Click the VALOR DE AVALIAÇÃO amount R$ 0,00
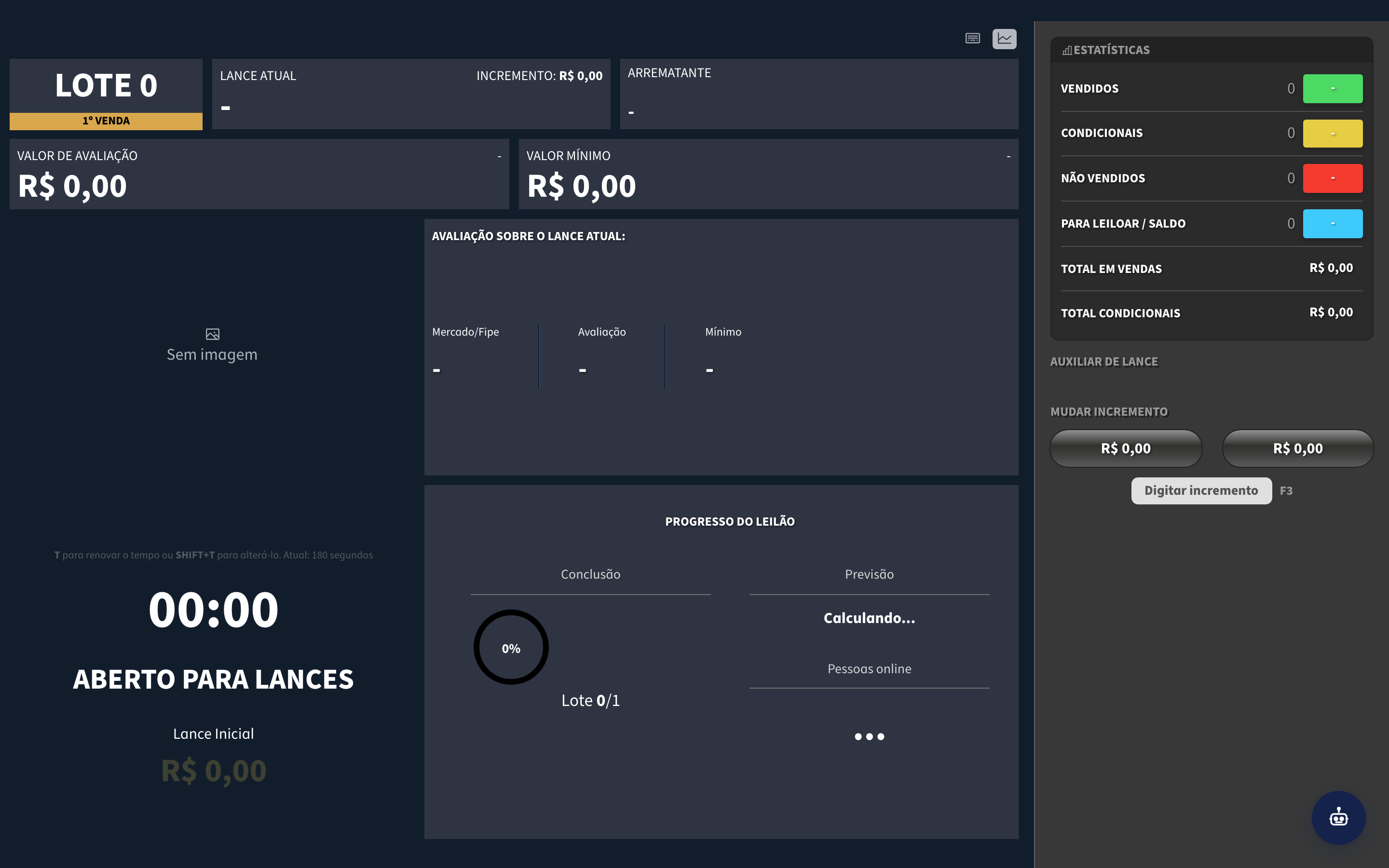The height and width of the screenshot is (868, 1389). coord(72,186)
